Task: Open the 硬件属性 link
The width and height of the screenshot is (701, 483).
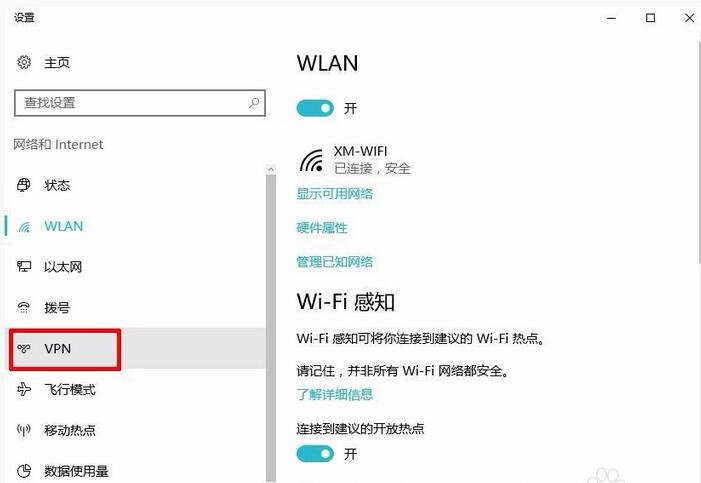Action: pos(322,228)
